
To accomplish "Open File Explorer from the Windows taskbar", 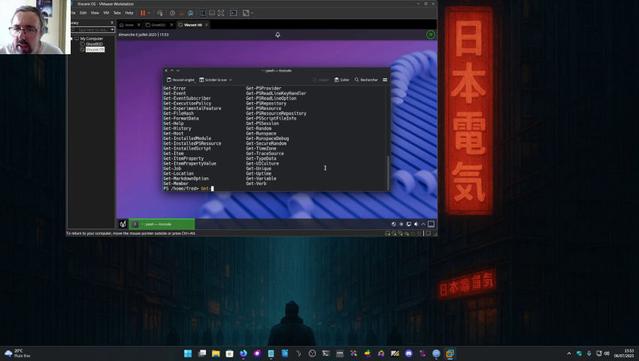I will 216,353.
